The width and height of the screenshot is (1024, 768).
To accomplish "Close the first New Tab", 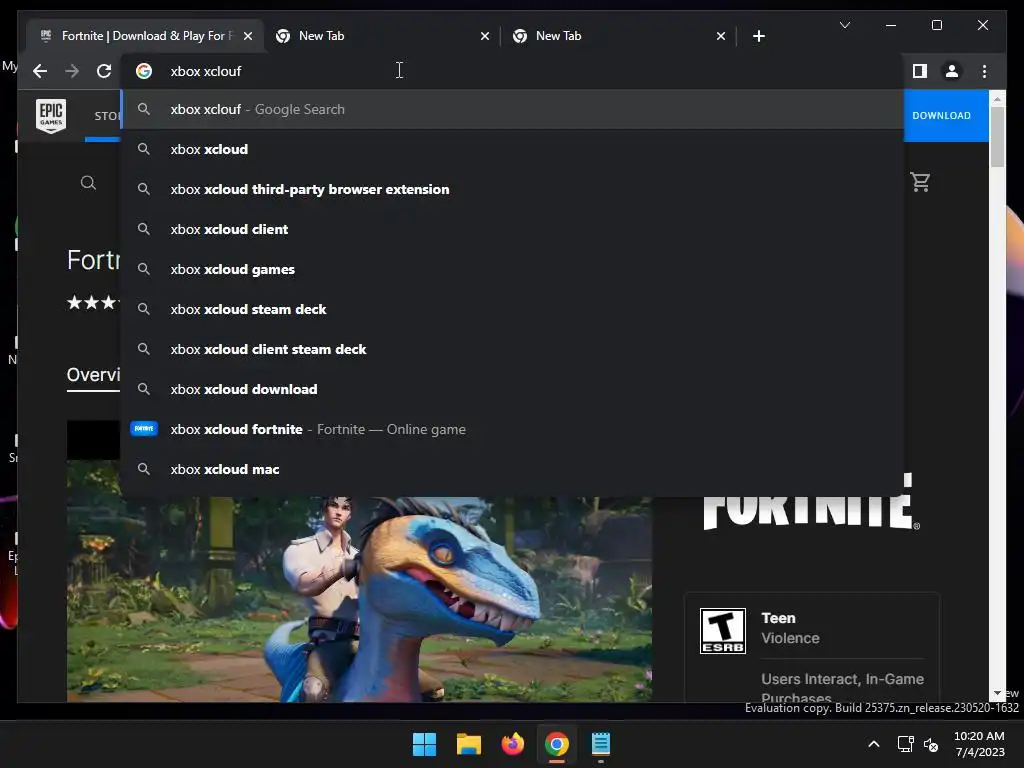I will 485,36.
